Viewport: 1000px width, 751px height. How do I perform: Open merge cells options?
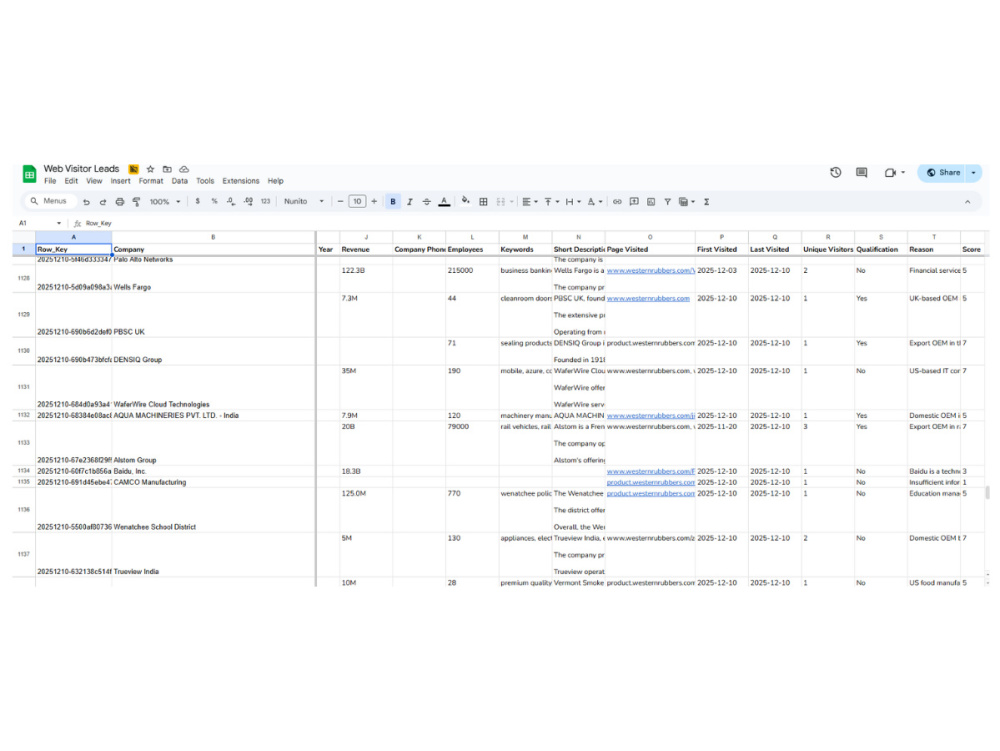[504, 201]
